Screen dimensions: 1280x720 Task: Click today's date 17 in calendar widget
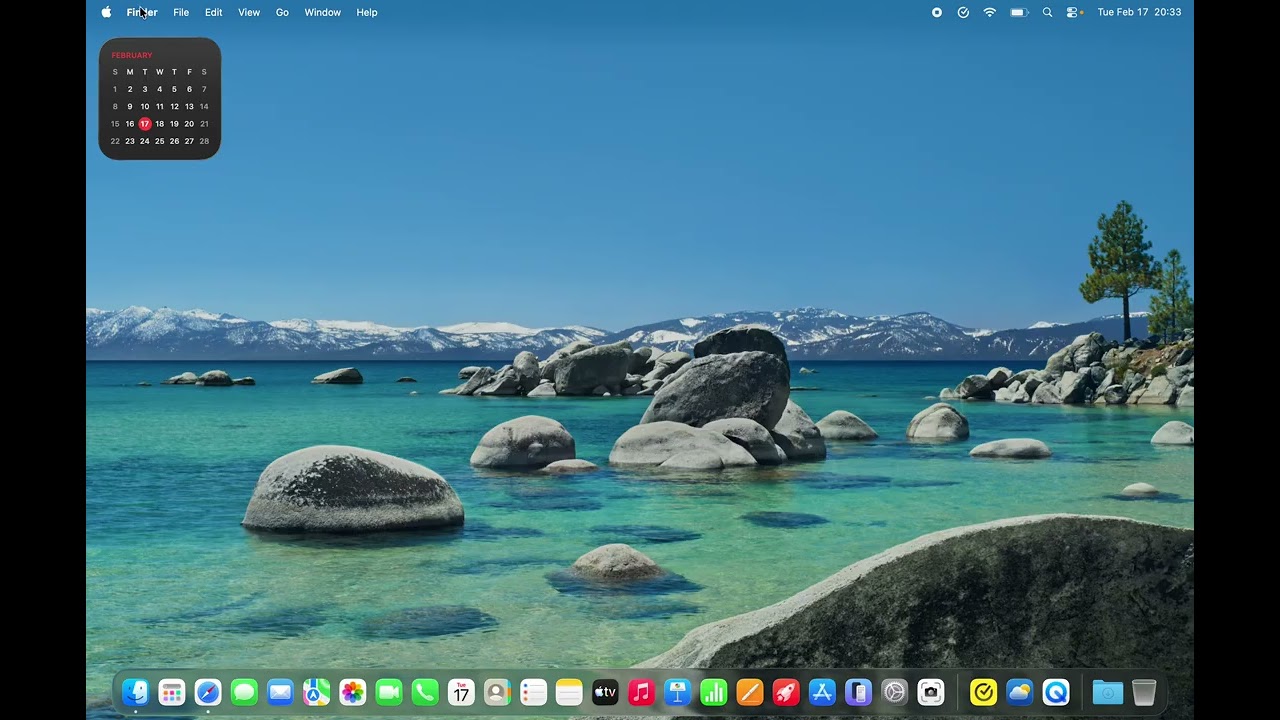coord(145,124)
